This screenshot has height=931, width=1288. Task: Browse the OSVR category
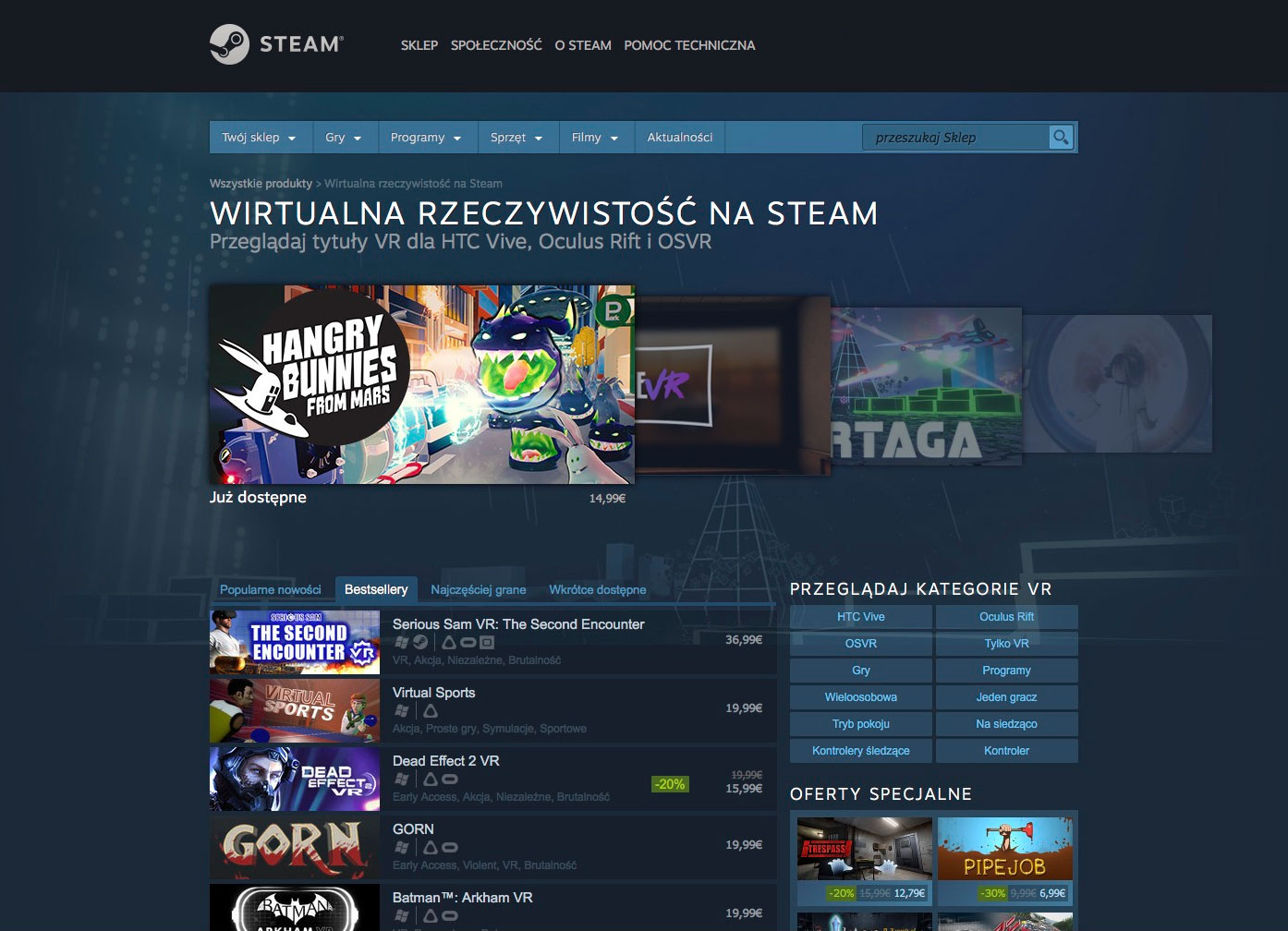pos(861,644)
